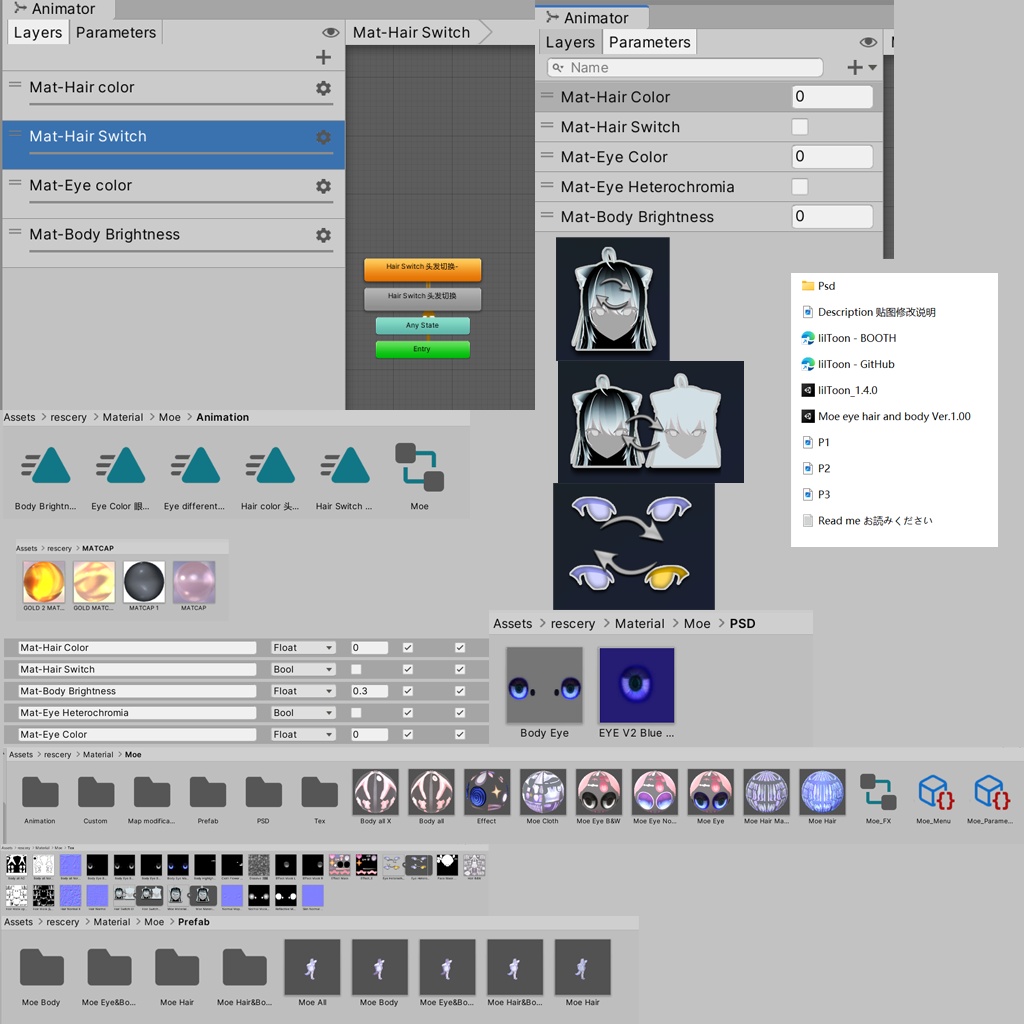Click the Any State node
The height and width of the screenshot is (1024, 1024).
click(x=422, y=325)
